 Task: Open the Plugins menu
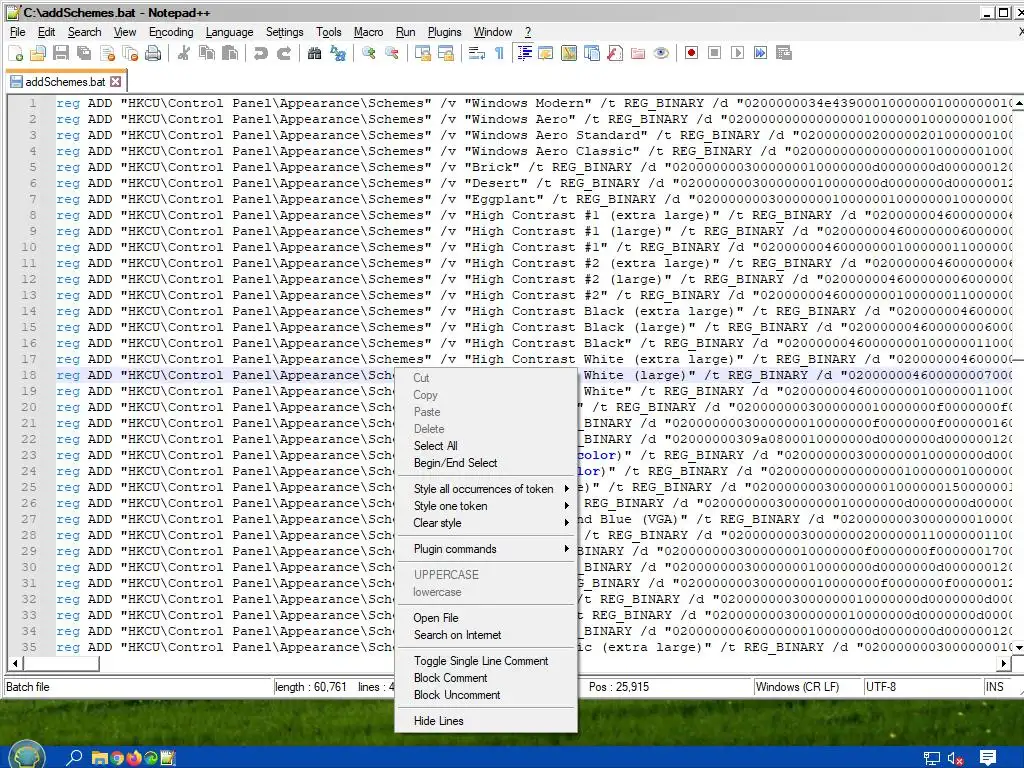(444, 32)
